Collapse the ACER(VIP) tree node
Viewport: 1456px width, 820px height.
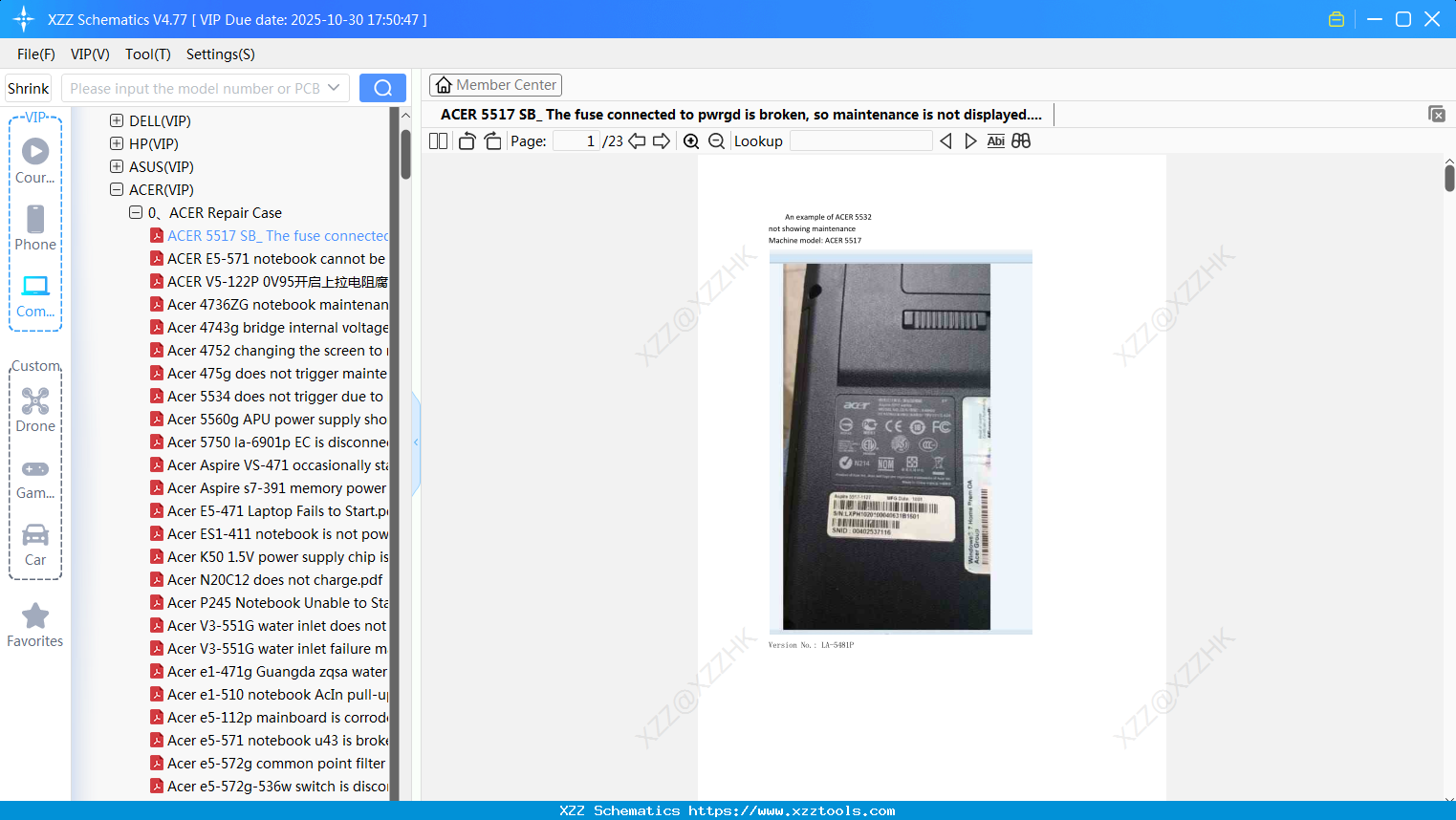(117, 190)
